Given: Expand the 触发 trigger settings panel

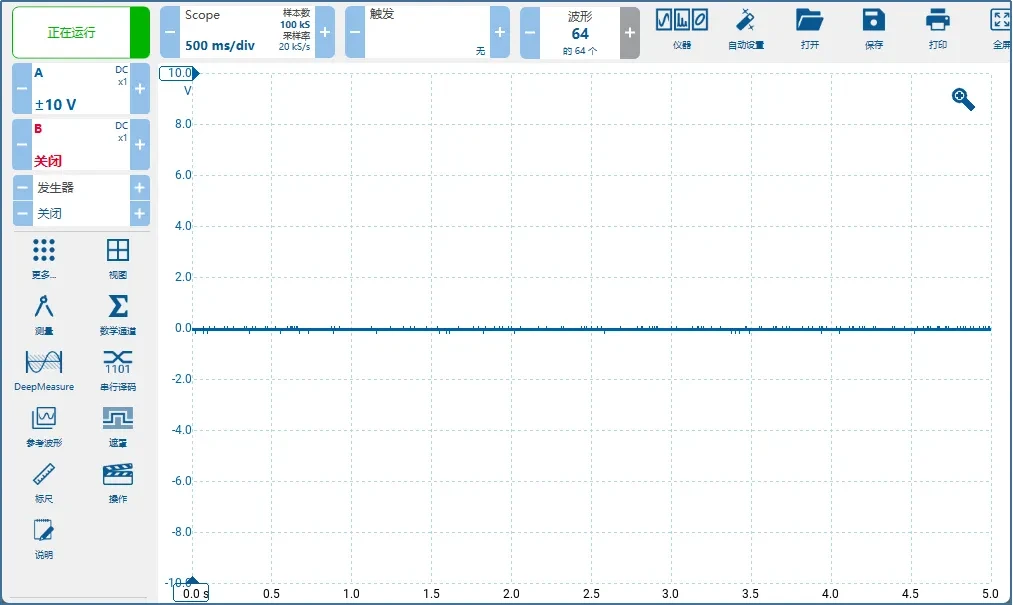Looking at the screenshot, I should coord(427,32).
